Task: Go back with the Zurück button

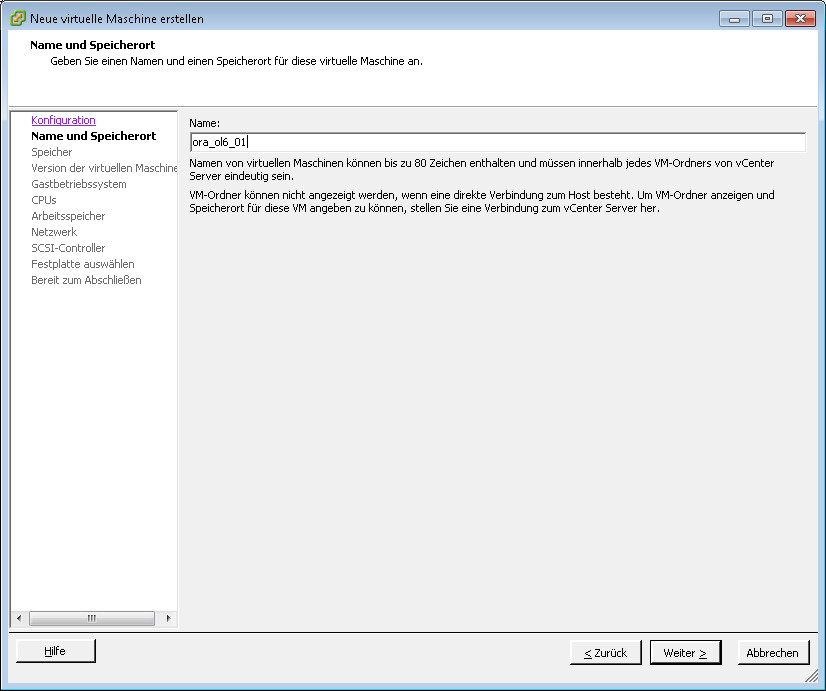Action: pyautogui.click(x=605, y=653)
